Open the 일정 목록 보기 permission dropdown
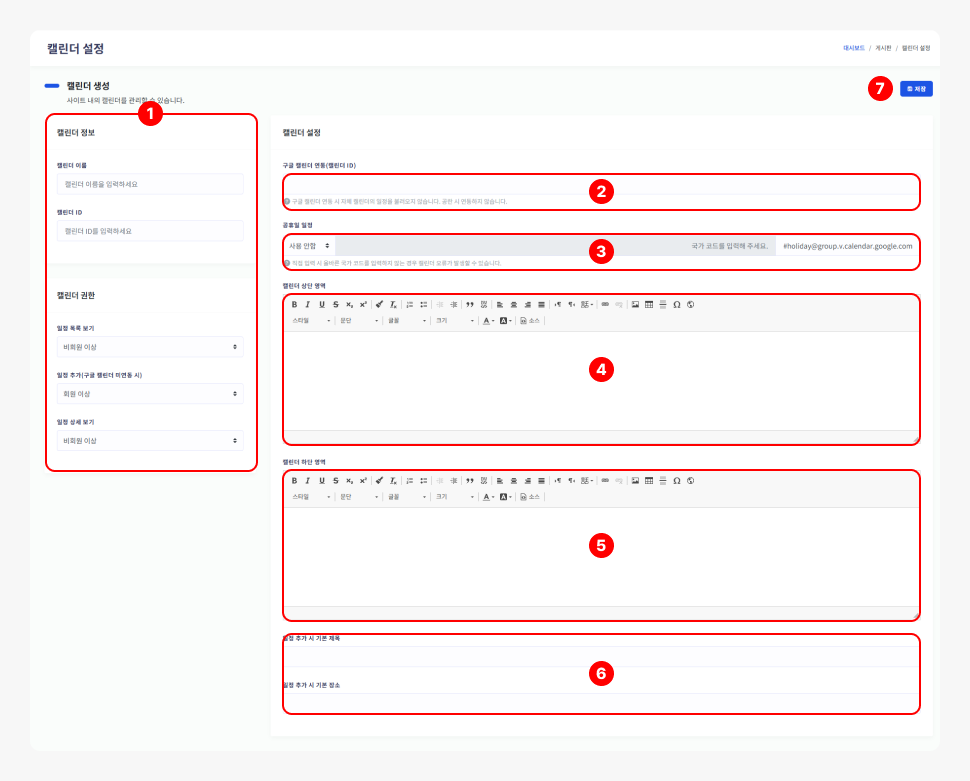 click(x=150, y=347)
